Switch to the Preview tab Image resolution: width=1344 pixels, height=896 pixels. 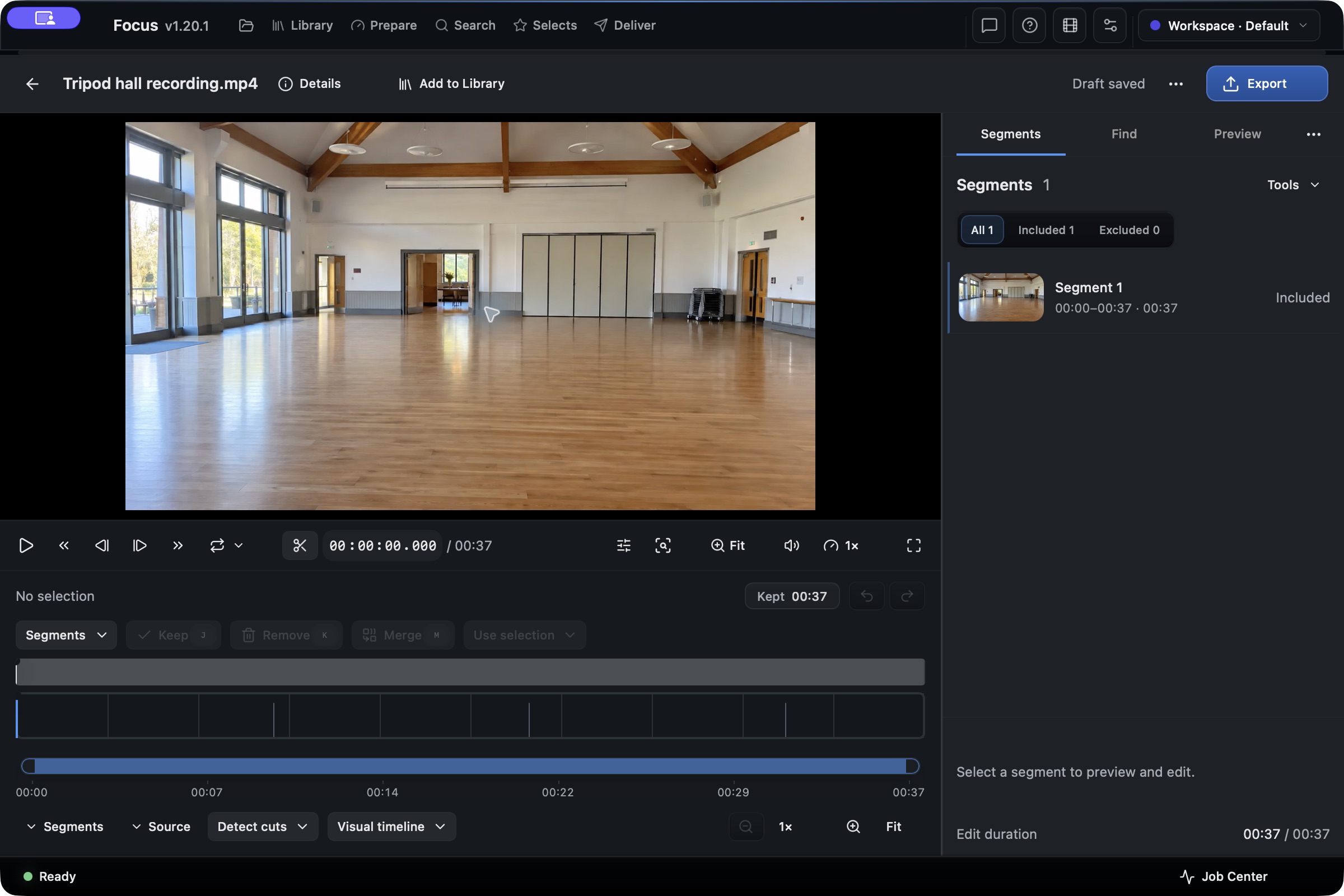pyautogui.click(x=1237, y=134)
